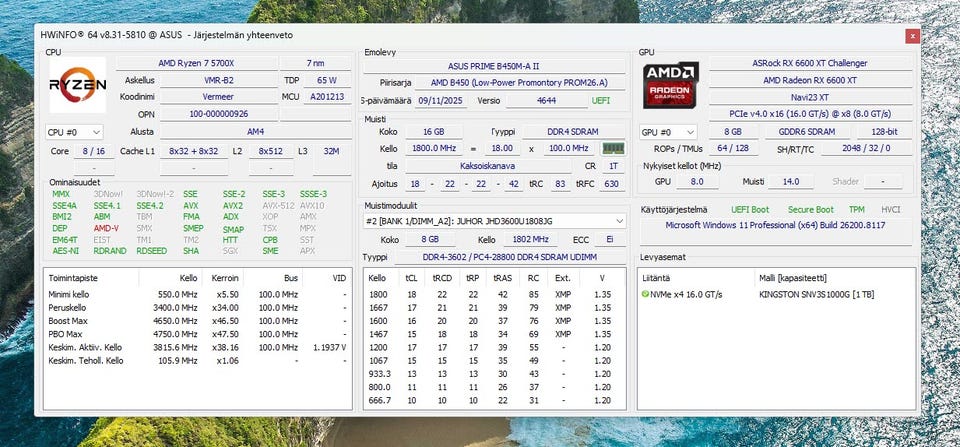Expand the memory module BANK 1/DIMM_A2 dropdown

click(x=495, y=220)
